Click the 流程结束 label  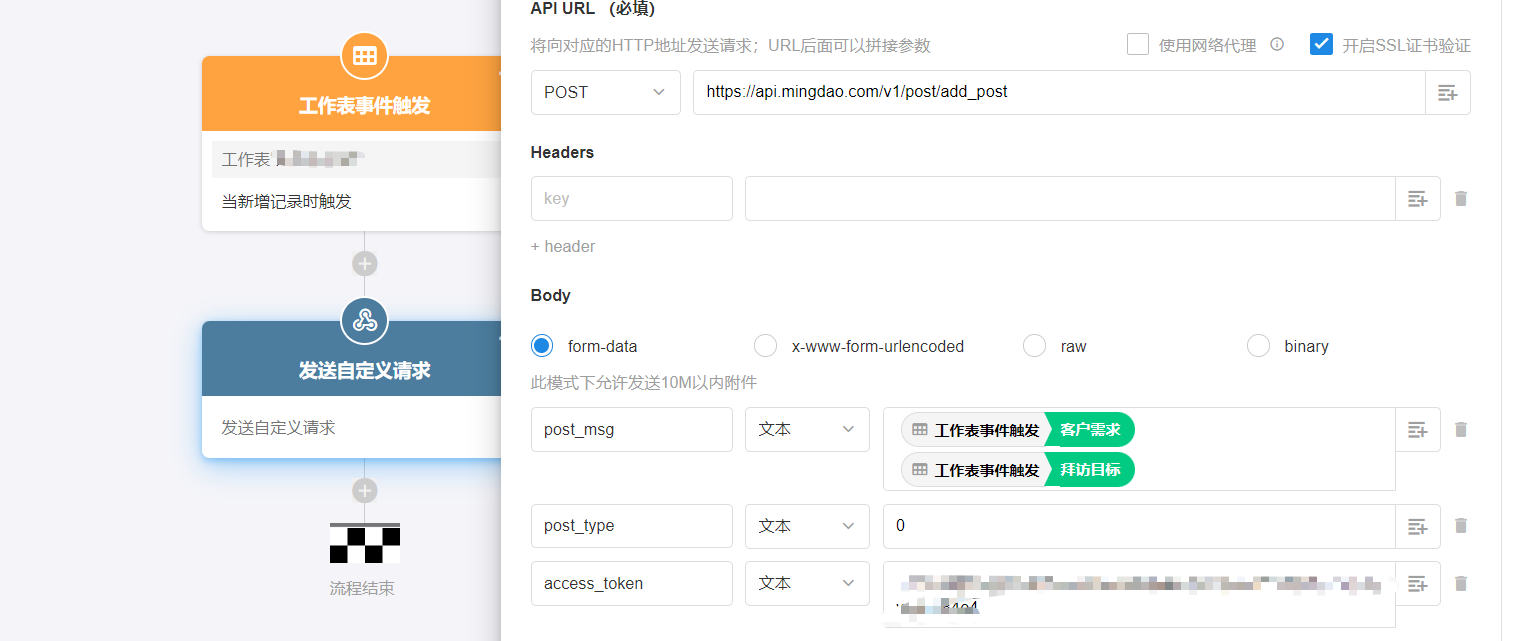[362, 588]
